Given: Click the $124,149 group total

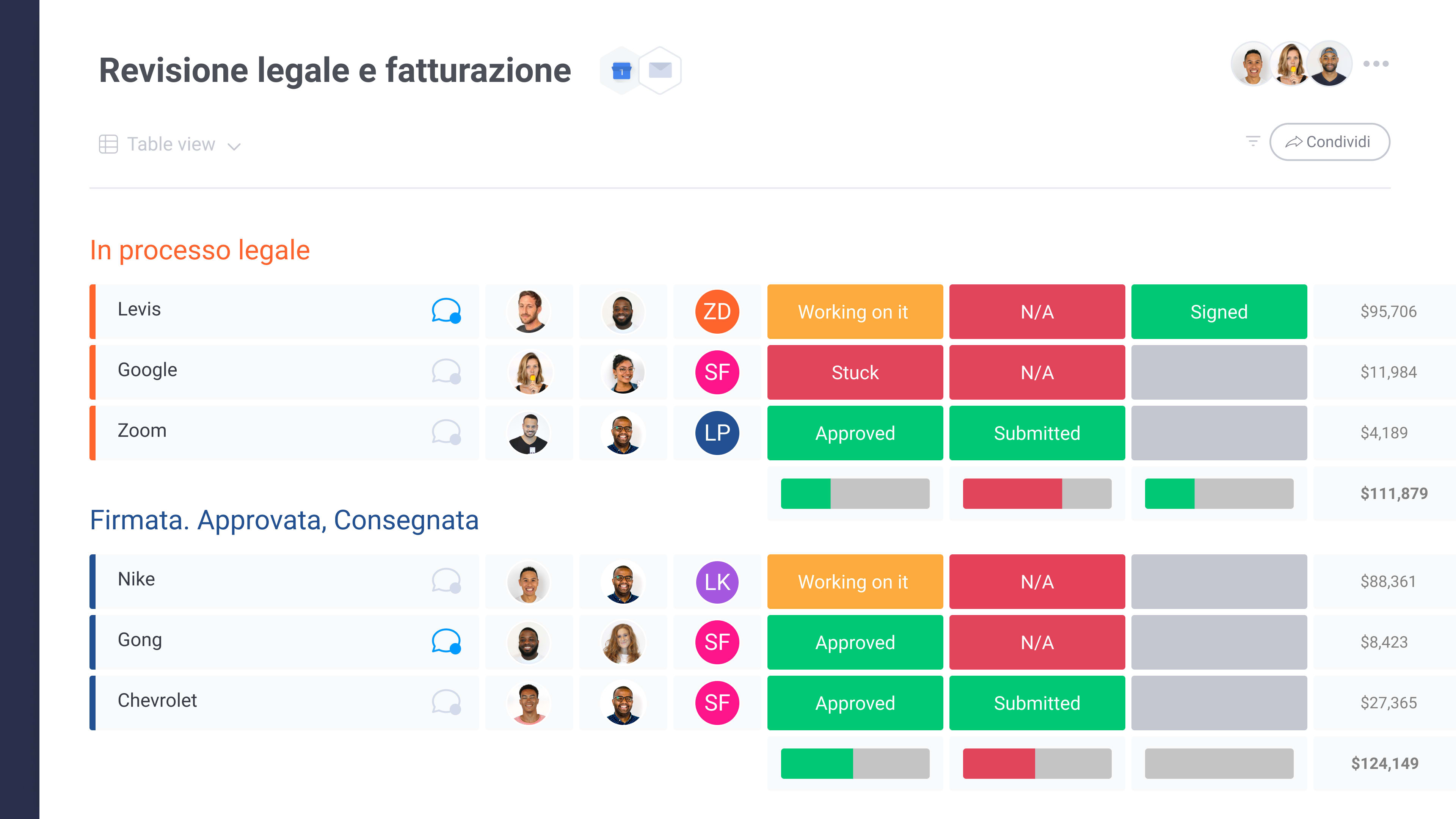Looking at the screenshot, I should 1384,764.
